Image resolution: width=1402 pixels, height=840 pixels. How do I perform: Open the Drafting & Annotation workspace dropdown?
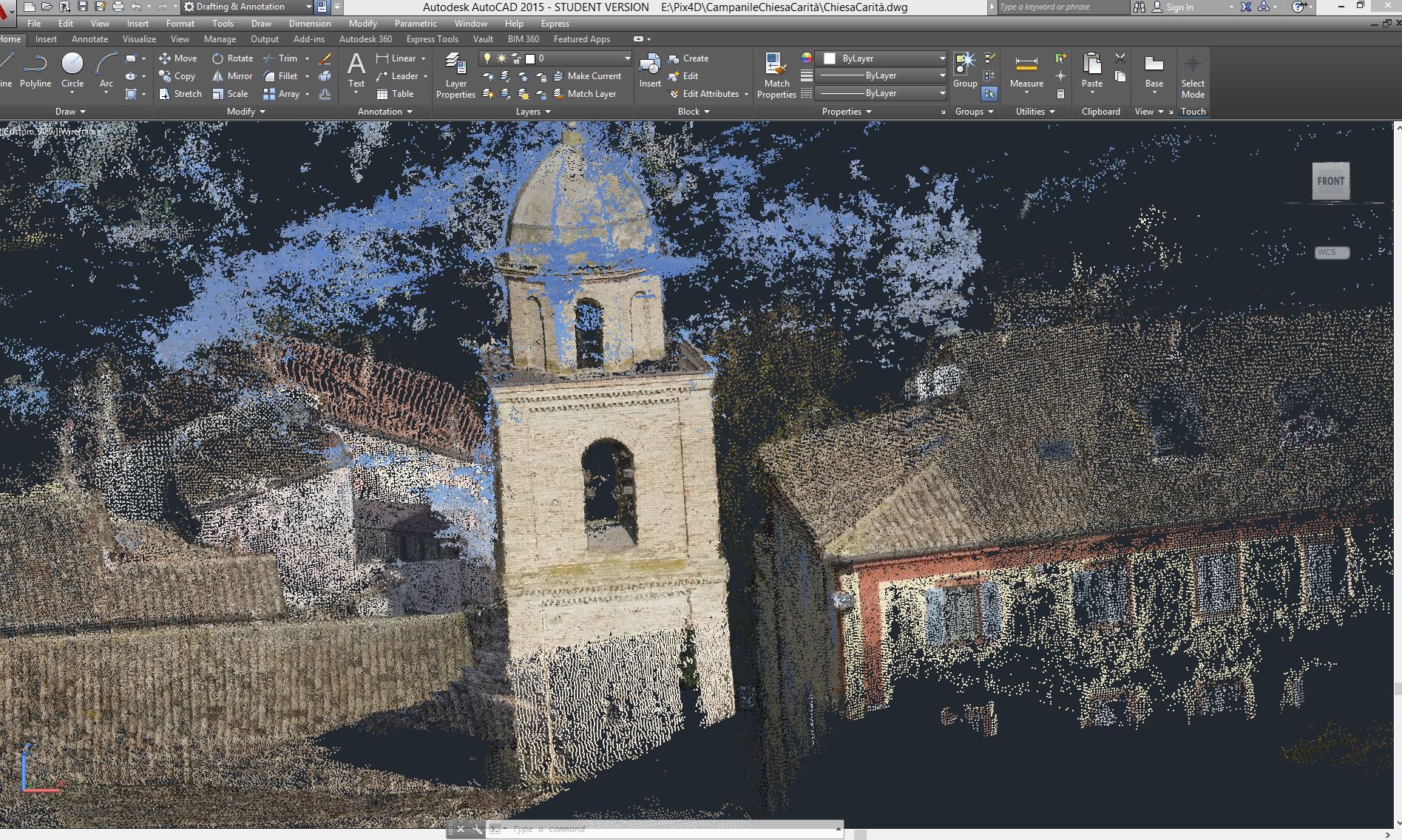[308, 7]
